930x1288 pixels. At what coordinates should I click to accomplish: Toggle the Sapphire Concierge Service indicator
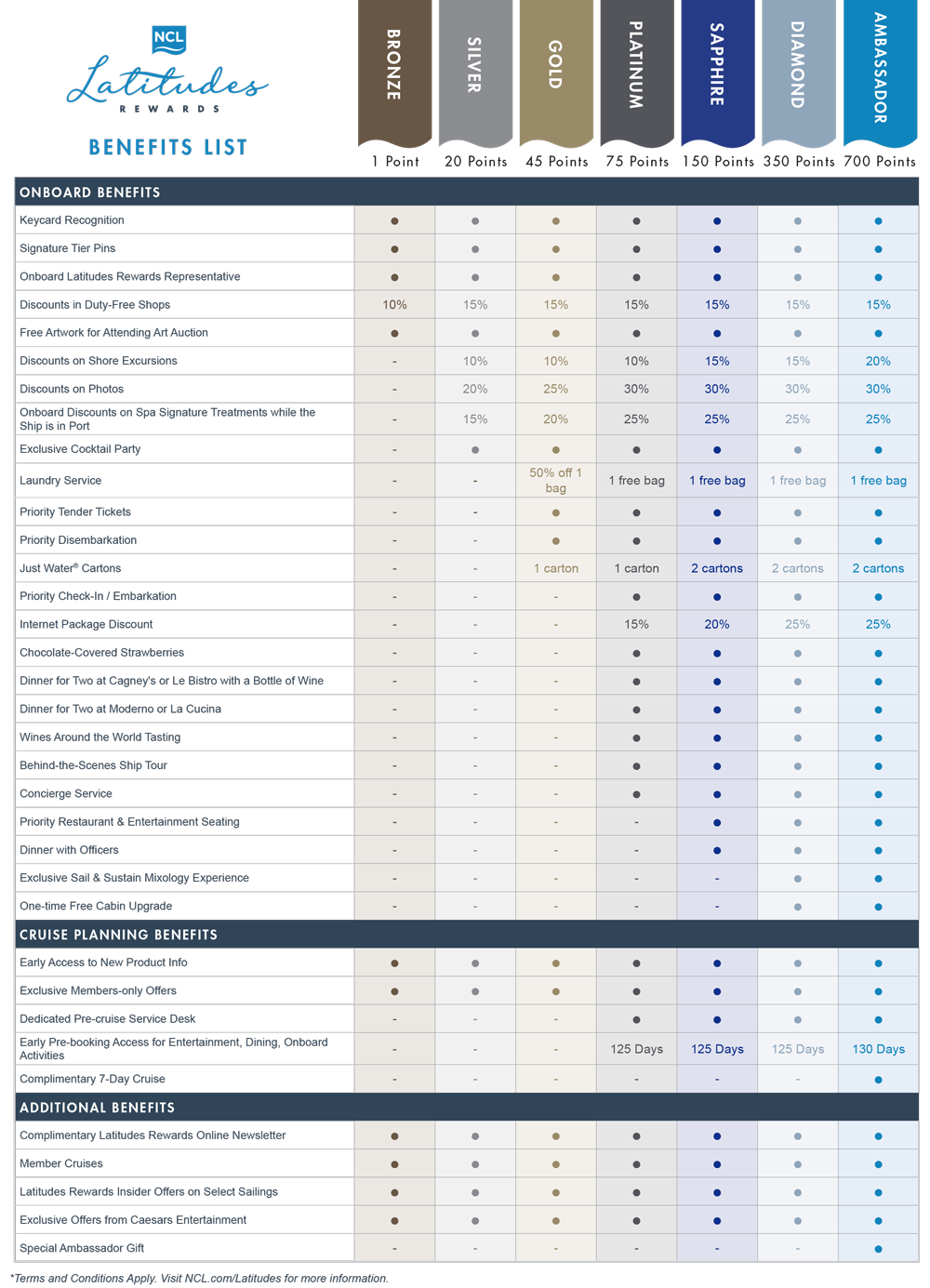point(717,793)
